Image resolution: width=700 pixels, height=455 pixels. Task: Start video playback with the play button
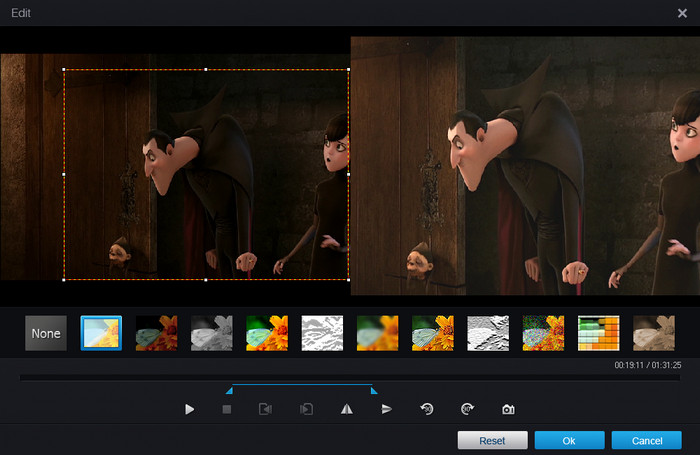click(x=189, y=409)
